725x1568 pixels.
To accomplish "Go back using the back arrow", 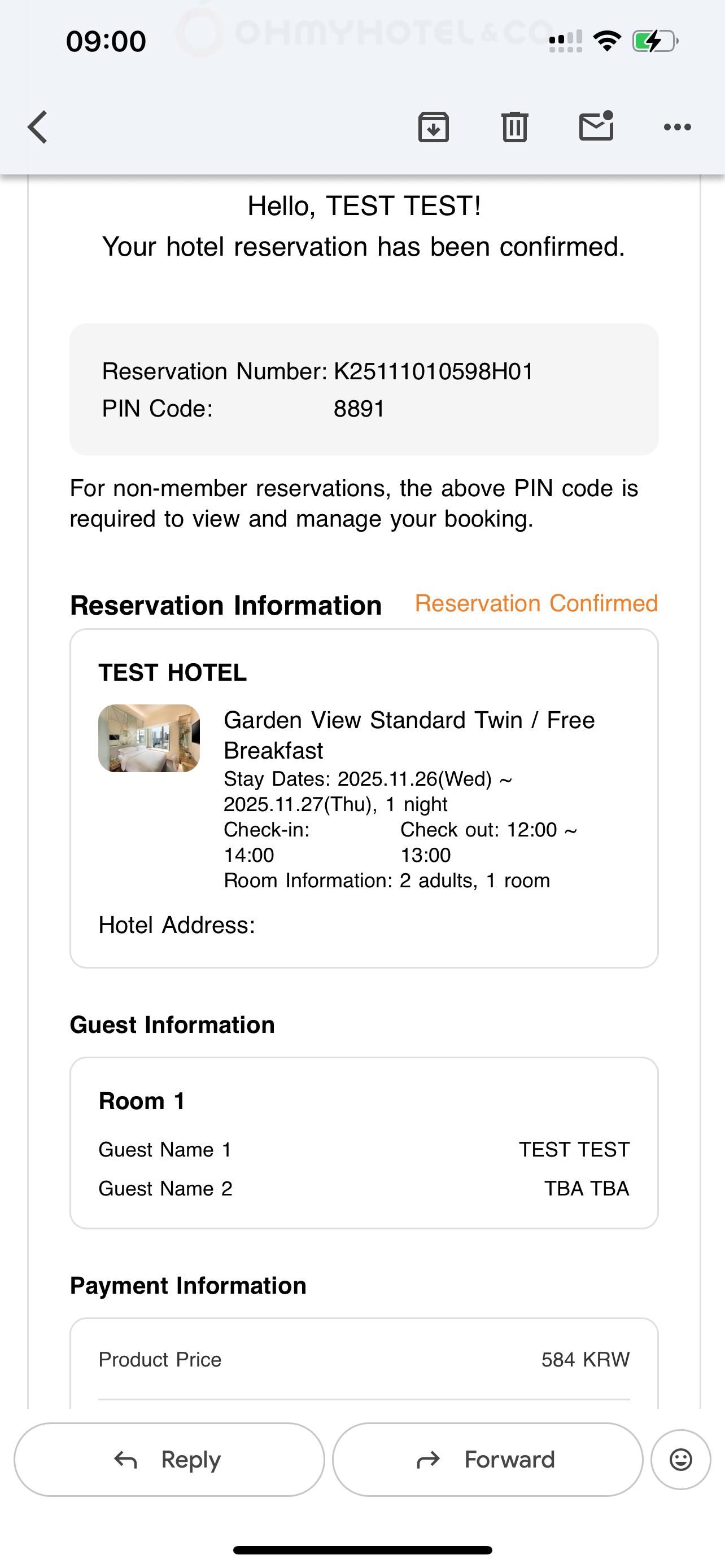I will (x=38, y=127).
